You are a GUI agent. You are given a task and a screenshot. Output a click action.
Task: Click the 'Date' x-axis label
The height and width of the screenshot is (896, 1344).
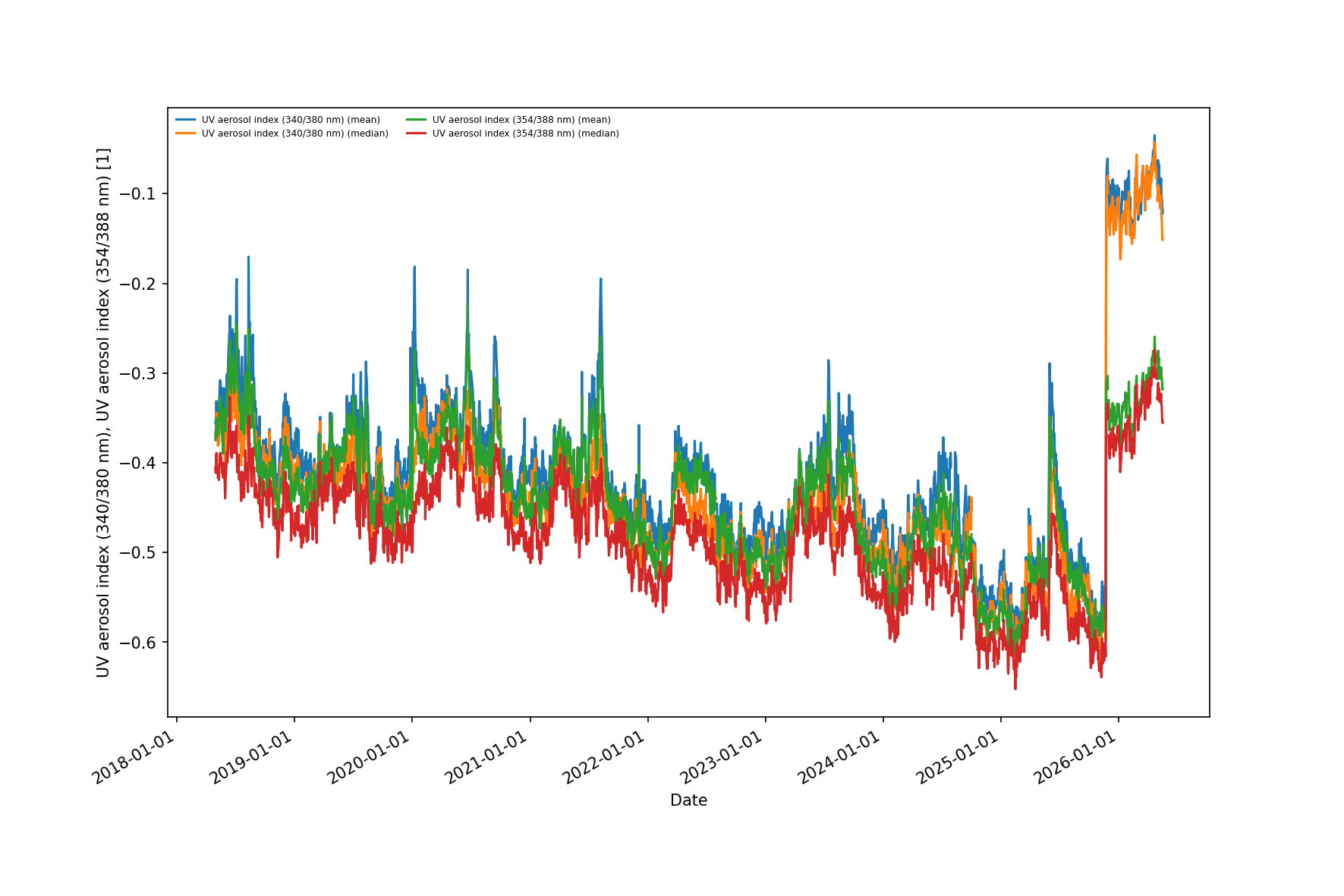pyautogui.click(x=688, y=800)
